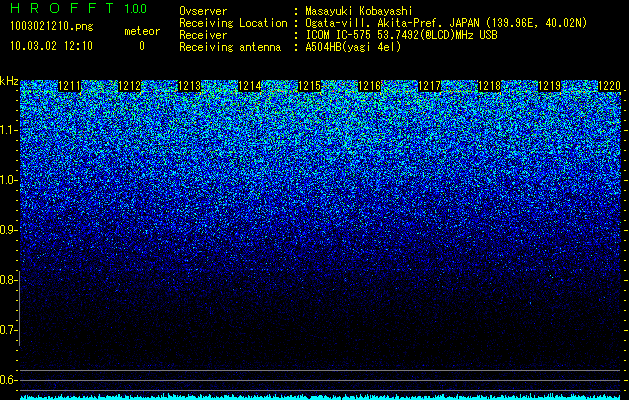Screen dimensions: 629x400
Task: Click the Receiving antenna label
Action: tap(230, 47)
